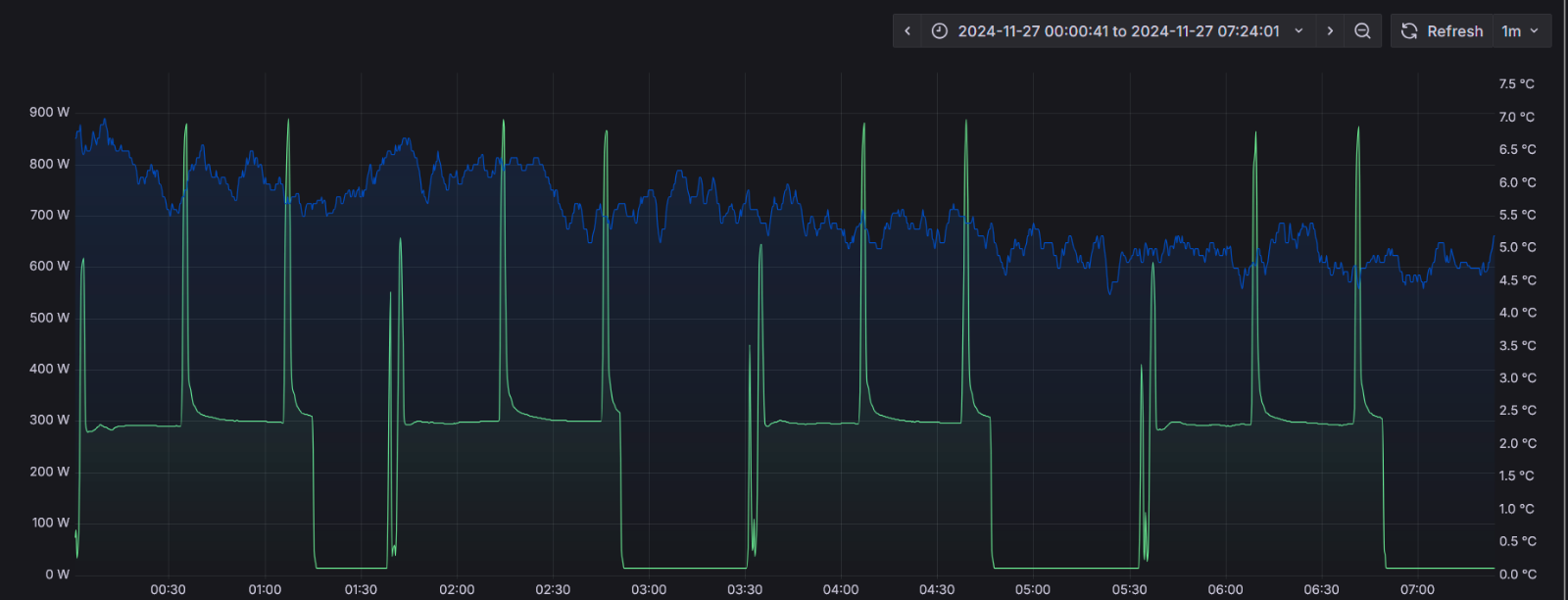Click the 5.5 °C axis label
Viewport: 1568px width, 600px height.
[x=1516, y=215]
